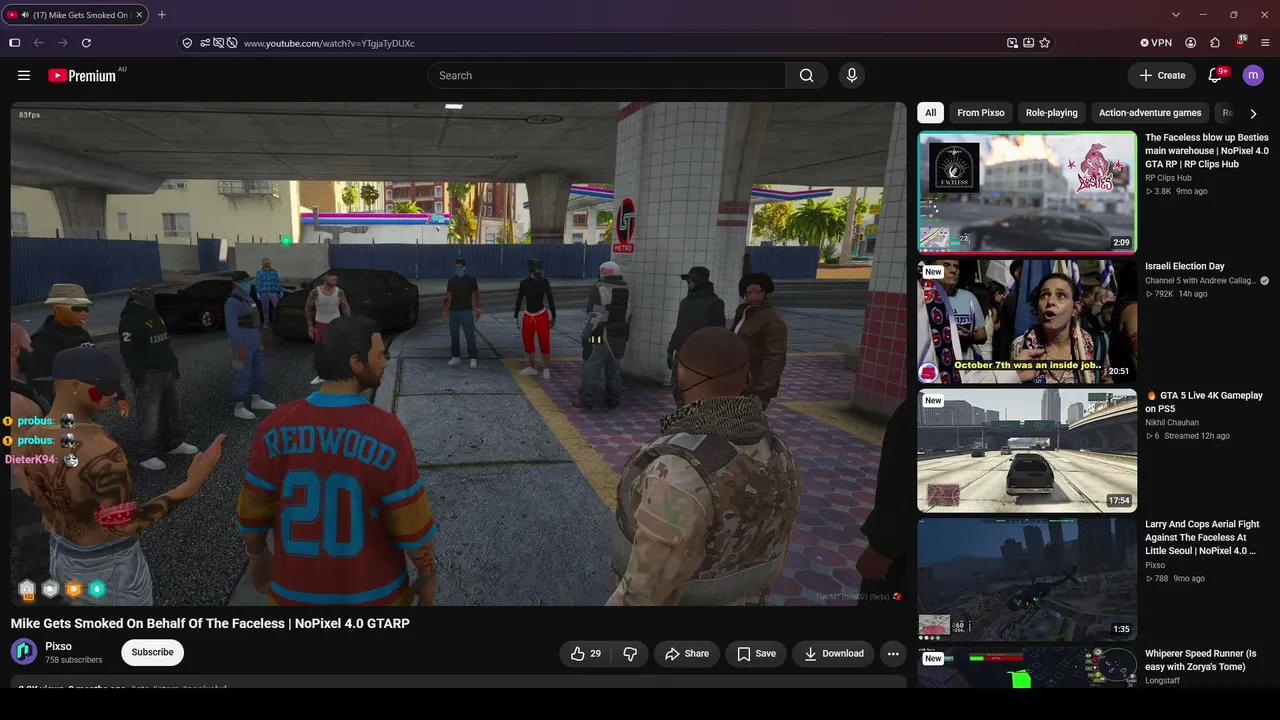Click into the YouTube search field
Screen dimensions: 1280x720
click(x=607, y=75)
